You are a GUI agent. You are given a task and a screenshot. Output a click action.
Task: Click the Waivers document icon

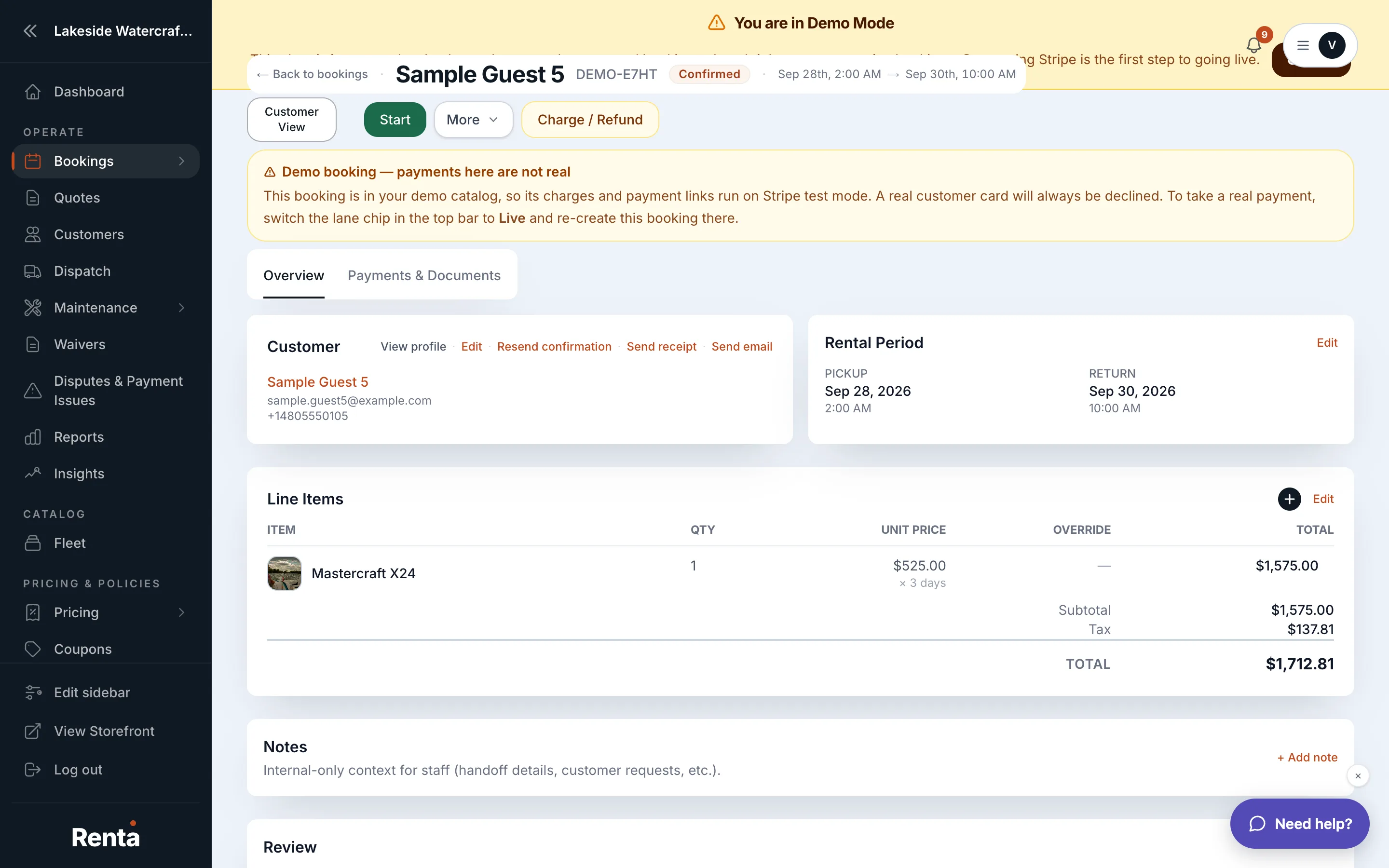33,345
